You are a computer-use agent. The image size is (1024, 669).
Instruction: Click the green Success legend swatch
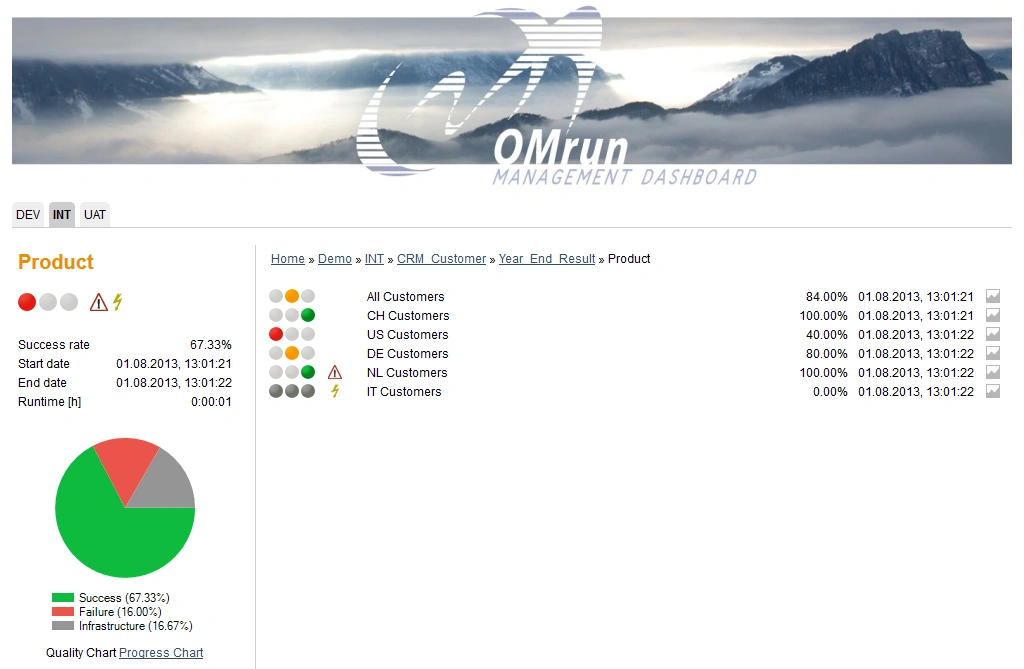(x=63, y=597)
